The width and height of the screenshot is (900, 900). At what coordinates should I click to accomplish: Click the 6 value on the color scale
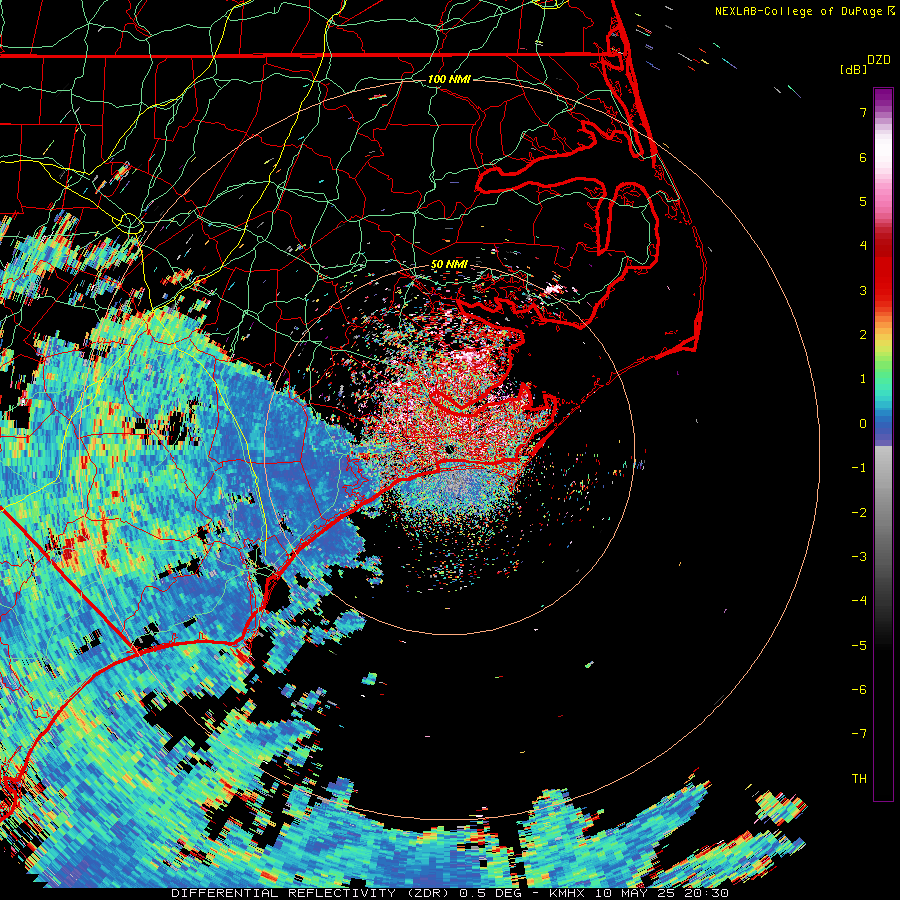[x=863, y=157]
